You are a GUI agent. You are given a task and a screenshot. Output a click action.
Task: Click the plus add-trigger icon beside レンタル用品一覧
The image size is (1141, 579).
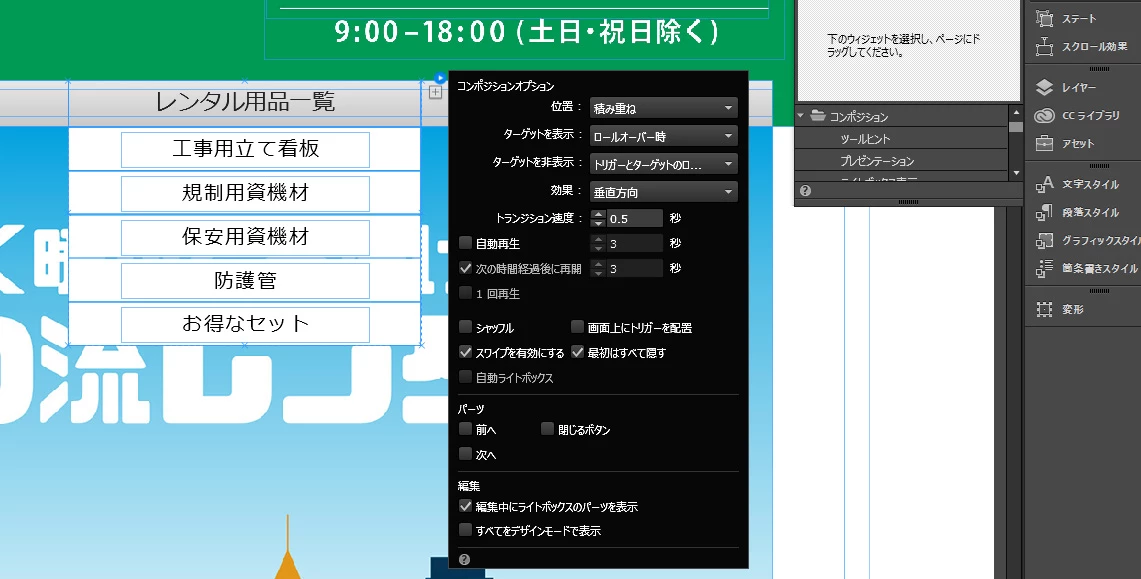click(x=435, y=92)
